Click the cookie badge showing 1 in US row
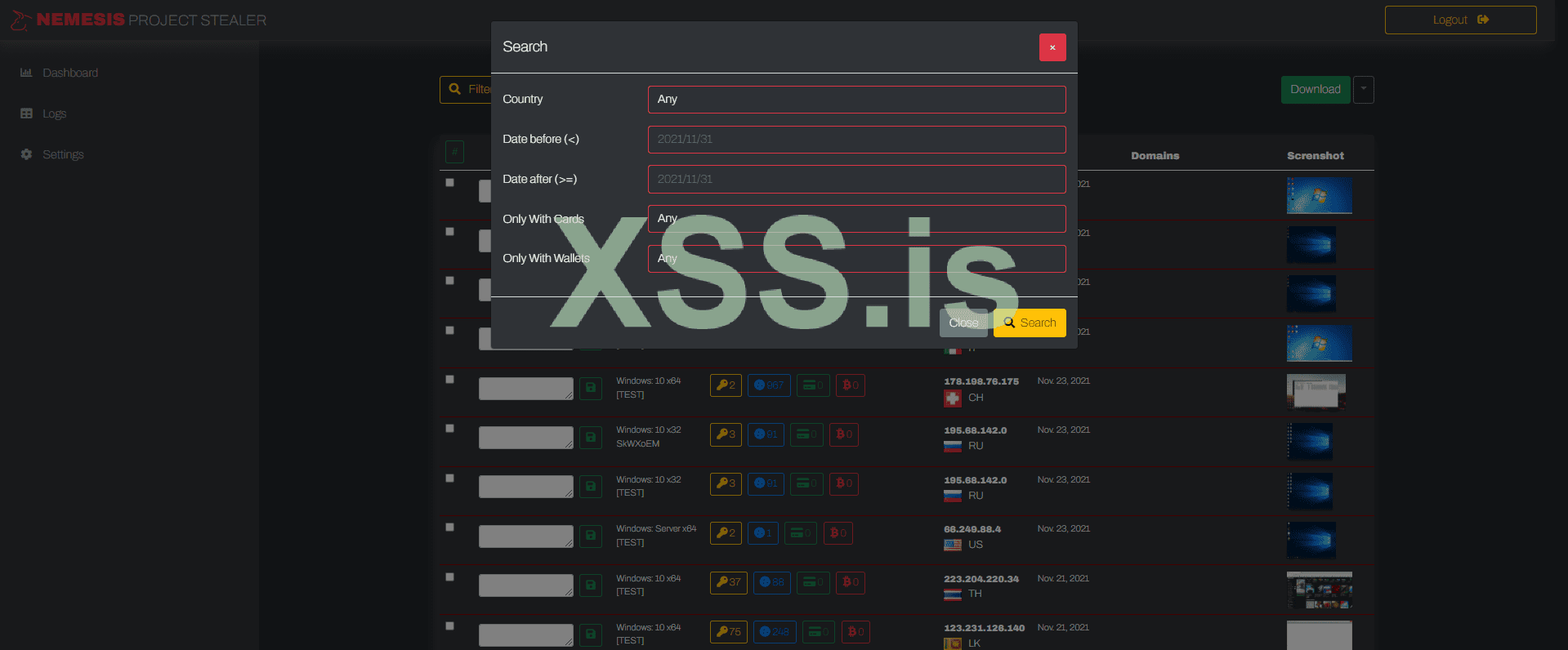Image resolution: width=1568 pixels, height=650 pixels. pos(763,533)
